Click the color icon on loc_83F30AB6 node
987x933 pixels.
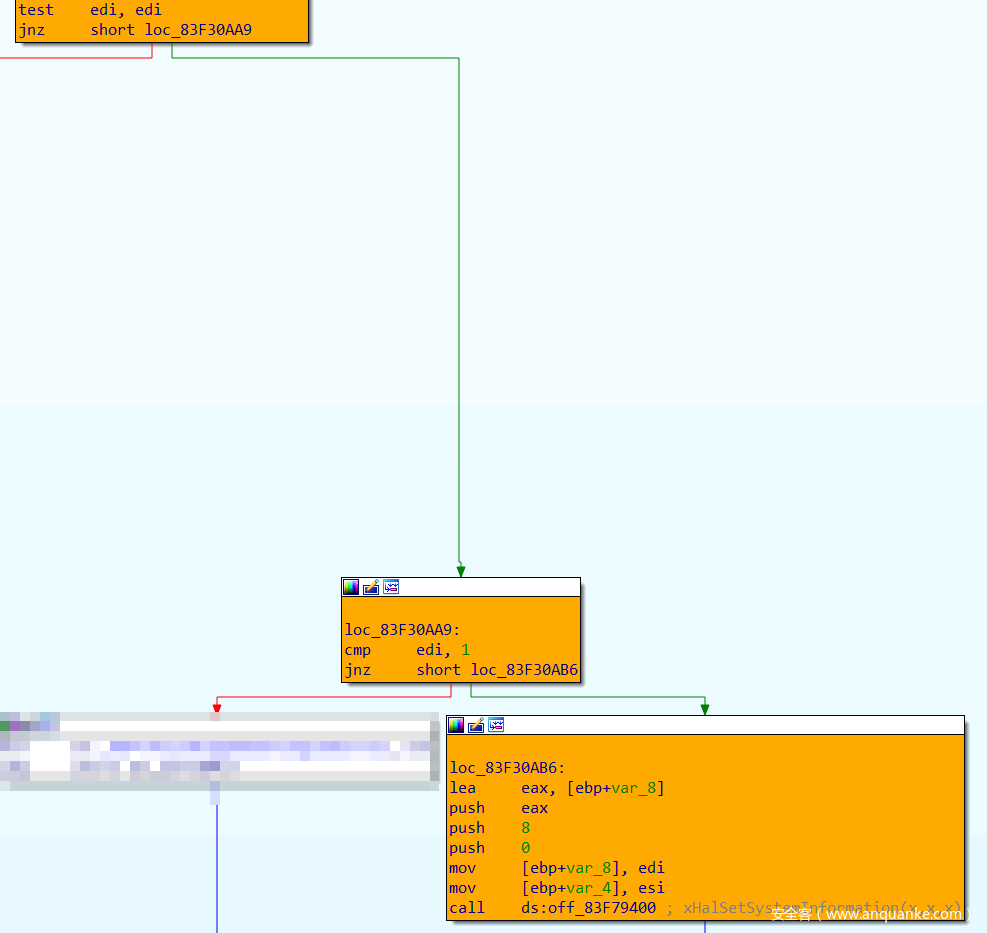click(x=456, y=725)
